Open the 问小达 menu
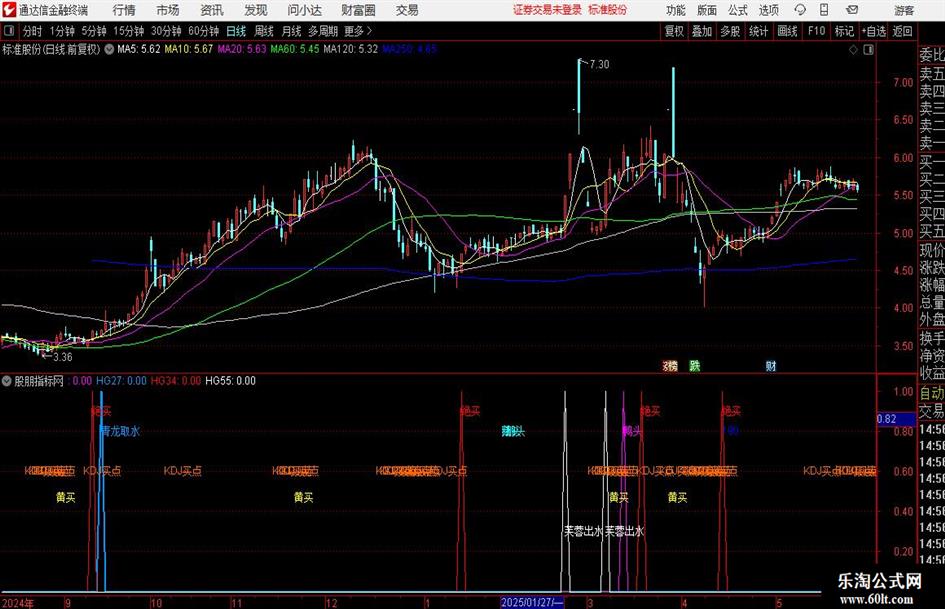This screenshot has width=945, height=609. pyautogui.click(x=304, y=10)
